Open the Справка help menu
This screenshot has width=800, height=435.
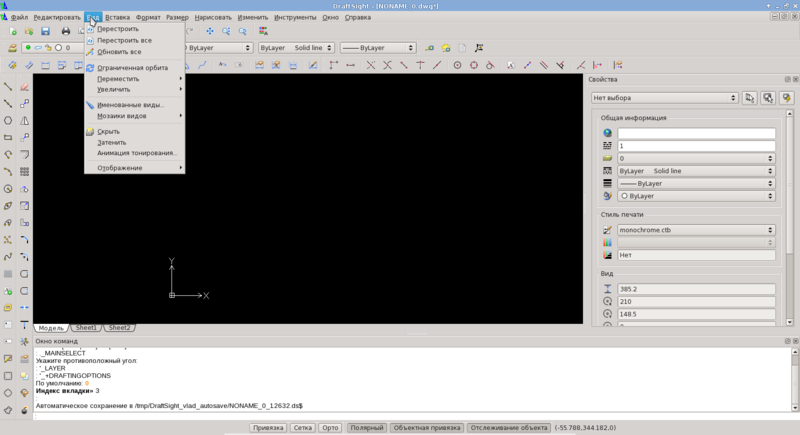coord(358,17)
